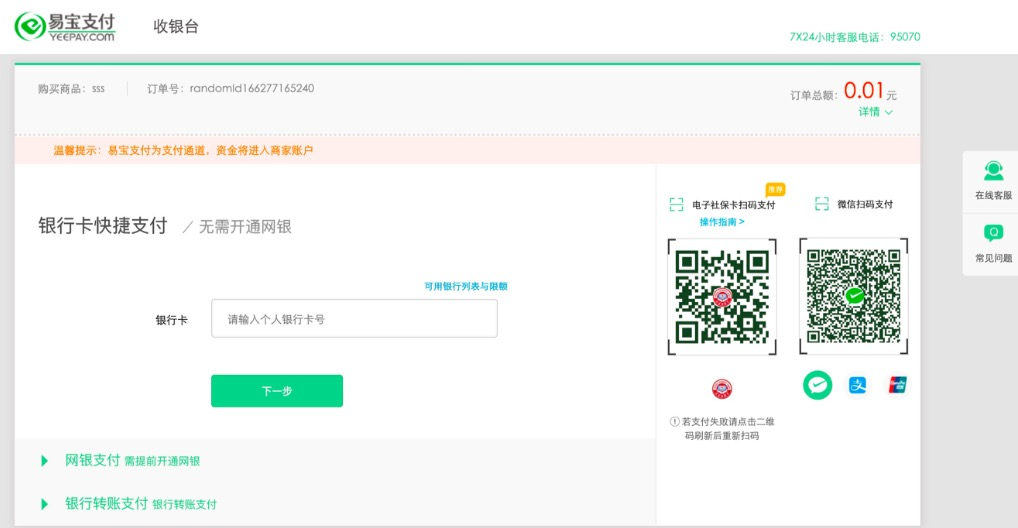Expand the 银行转账支付 section triangle
Viewport: 1018px width, 528px height.
(x=44, y=504)
